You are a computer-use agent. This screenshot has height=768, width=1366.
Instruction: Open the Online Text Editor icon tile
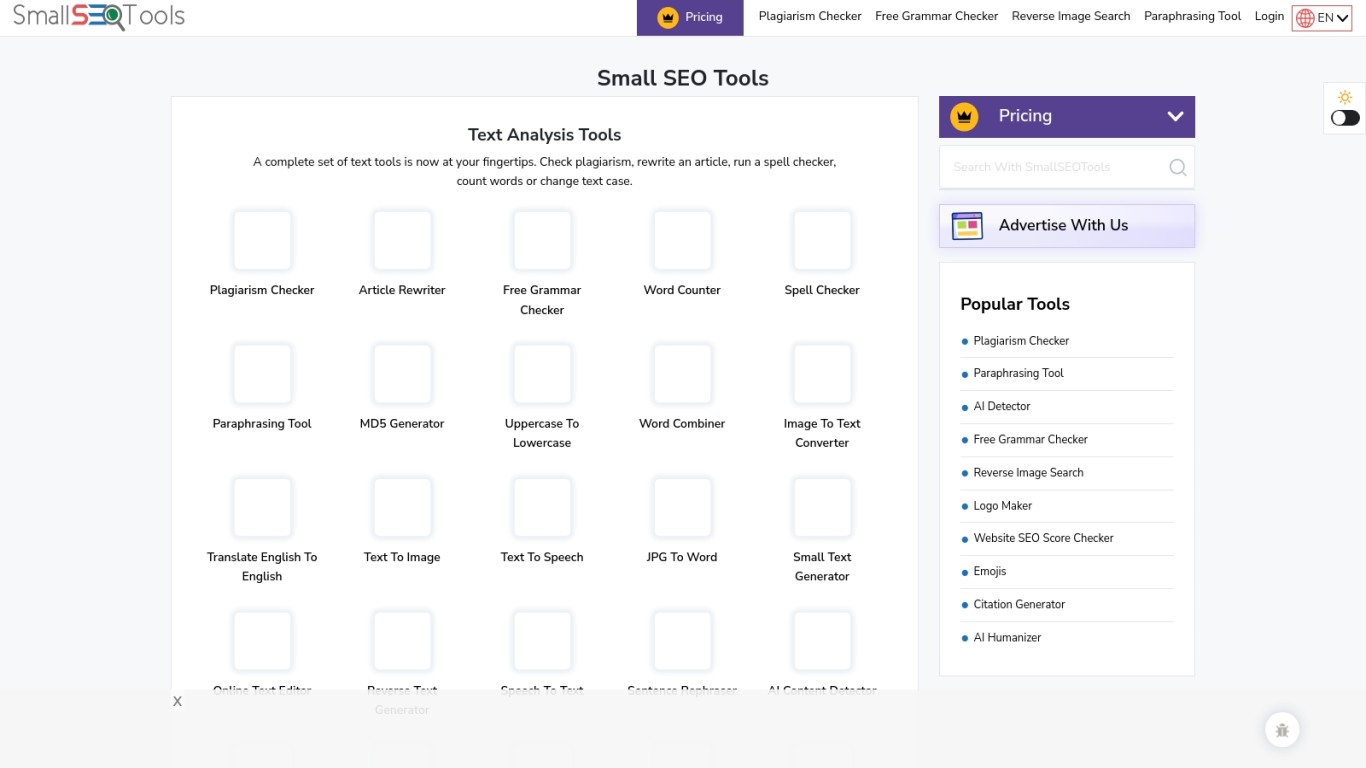tap(262, 641)
